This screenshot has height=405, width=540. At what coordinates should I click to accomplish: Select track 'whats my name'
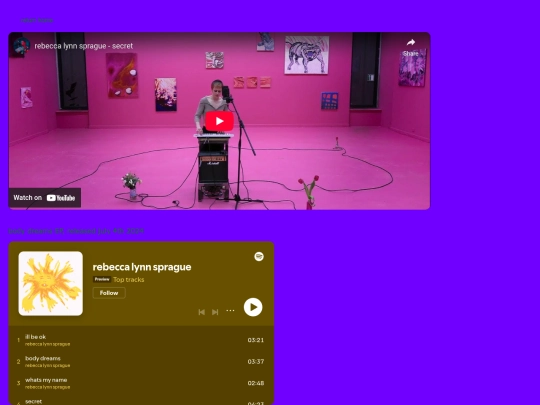click(141, 383)
